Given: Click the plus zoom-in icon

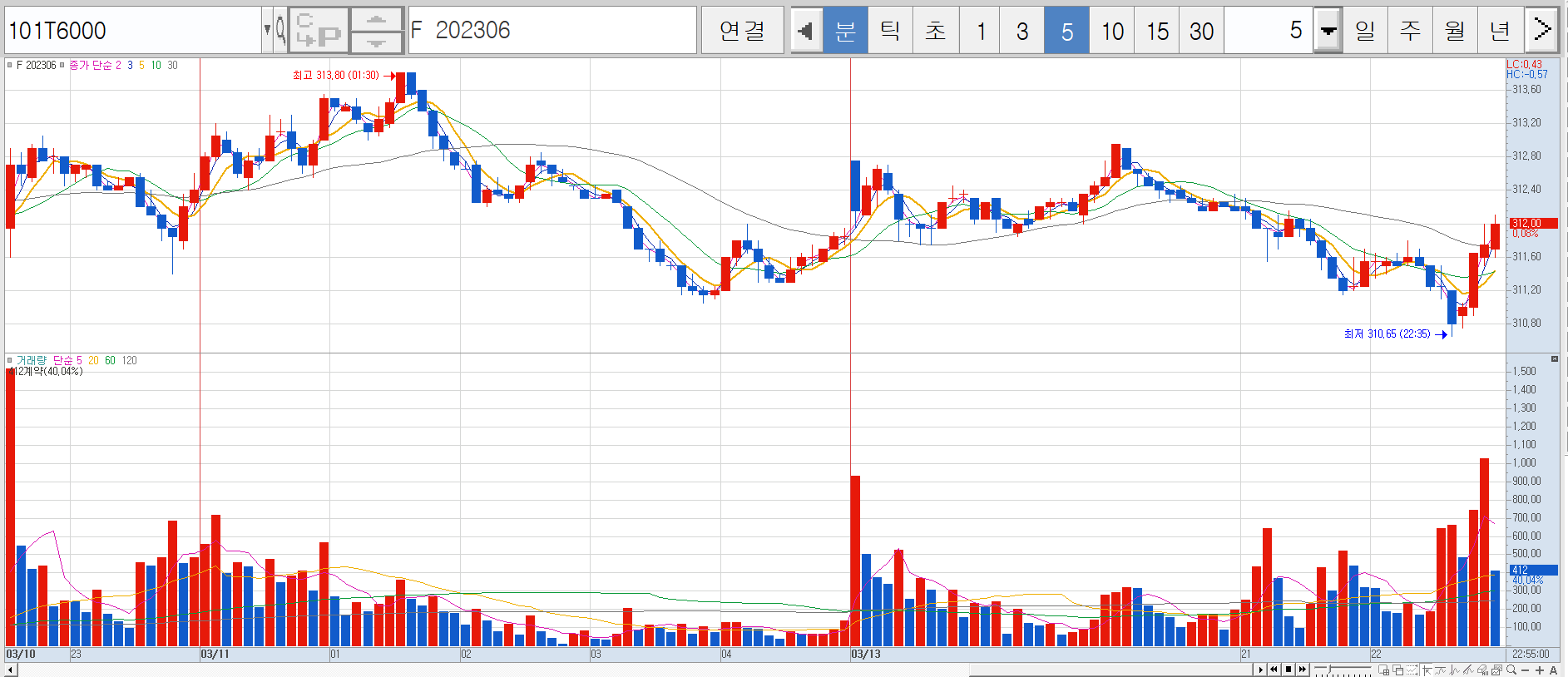Looking at the screenshot, I should 1540,670.
